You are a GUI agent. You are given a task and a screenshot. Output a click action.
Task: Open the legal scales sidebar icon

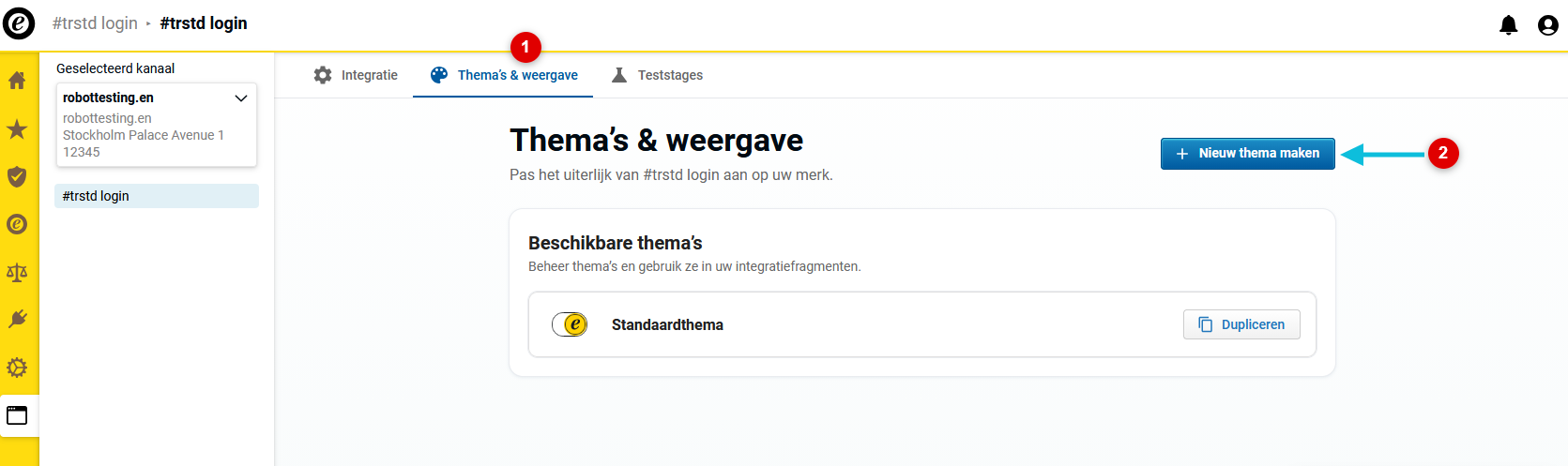coord(17,272)
